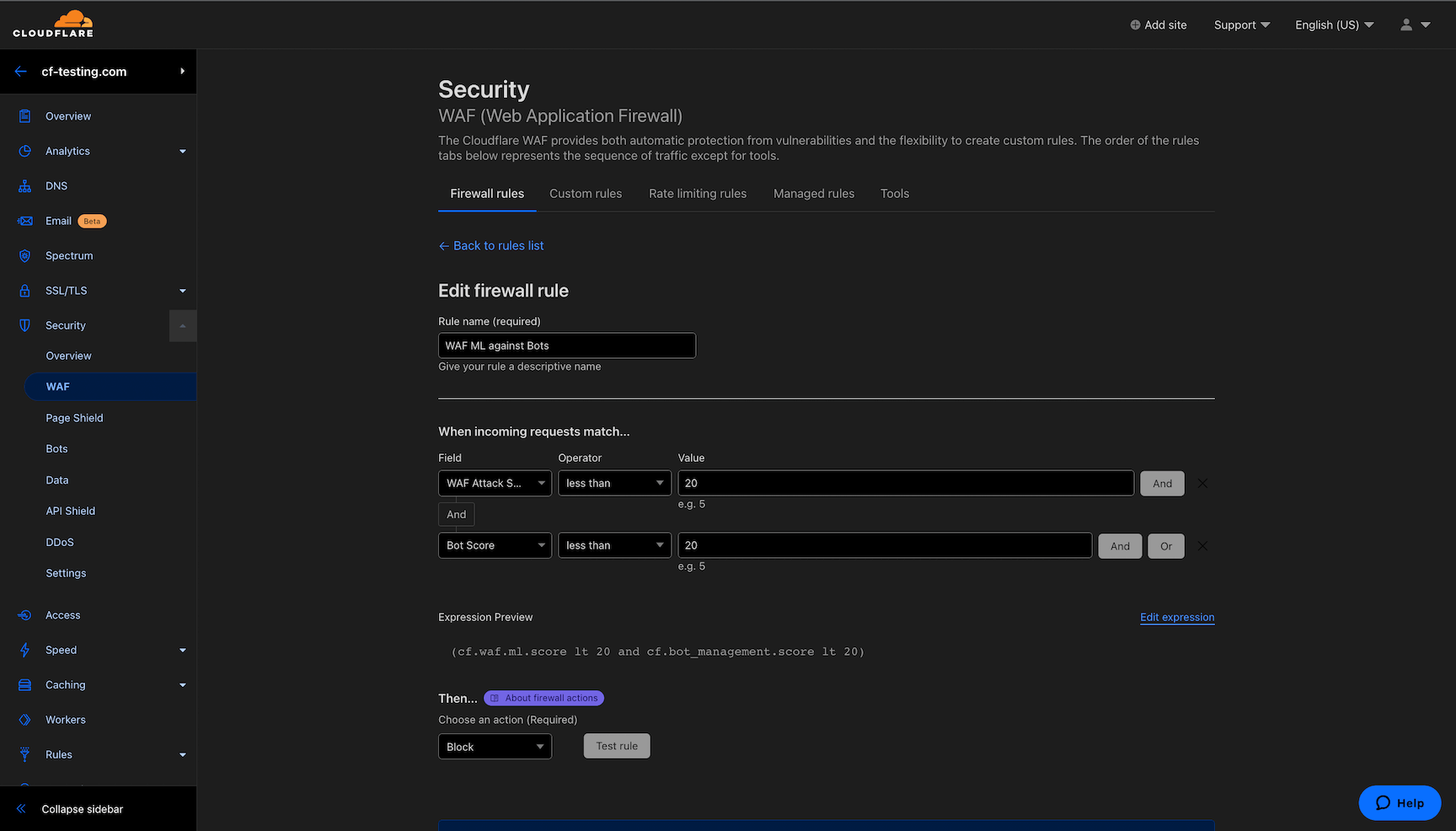Click the Cloudflare logo

(53, 24)
